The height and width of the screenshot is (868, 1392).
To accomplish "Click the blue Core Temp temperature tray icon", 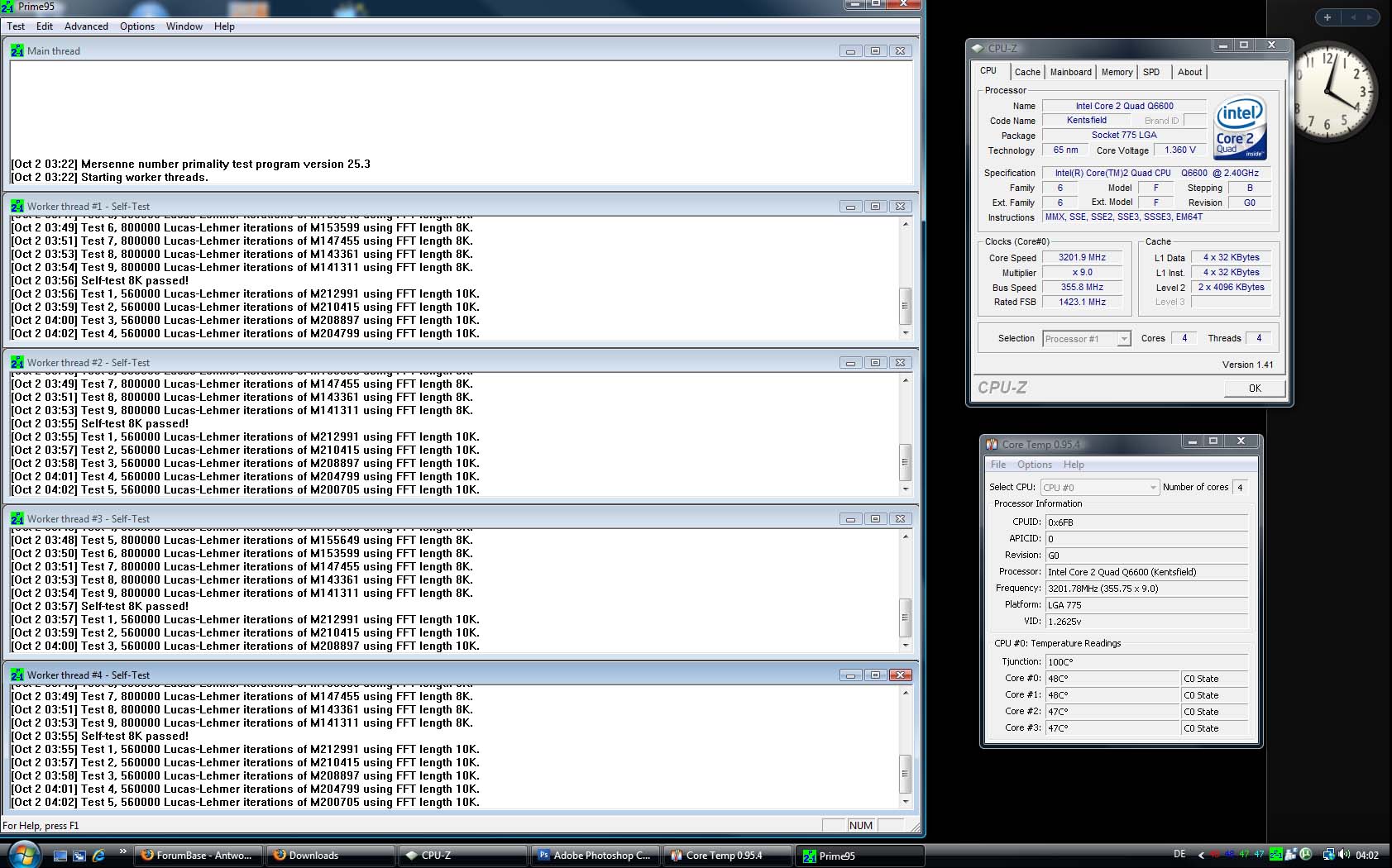I will point(1229,855).
